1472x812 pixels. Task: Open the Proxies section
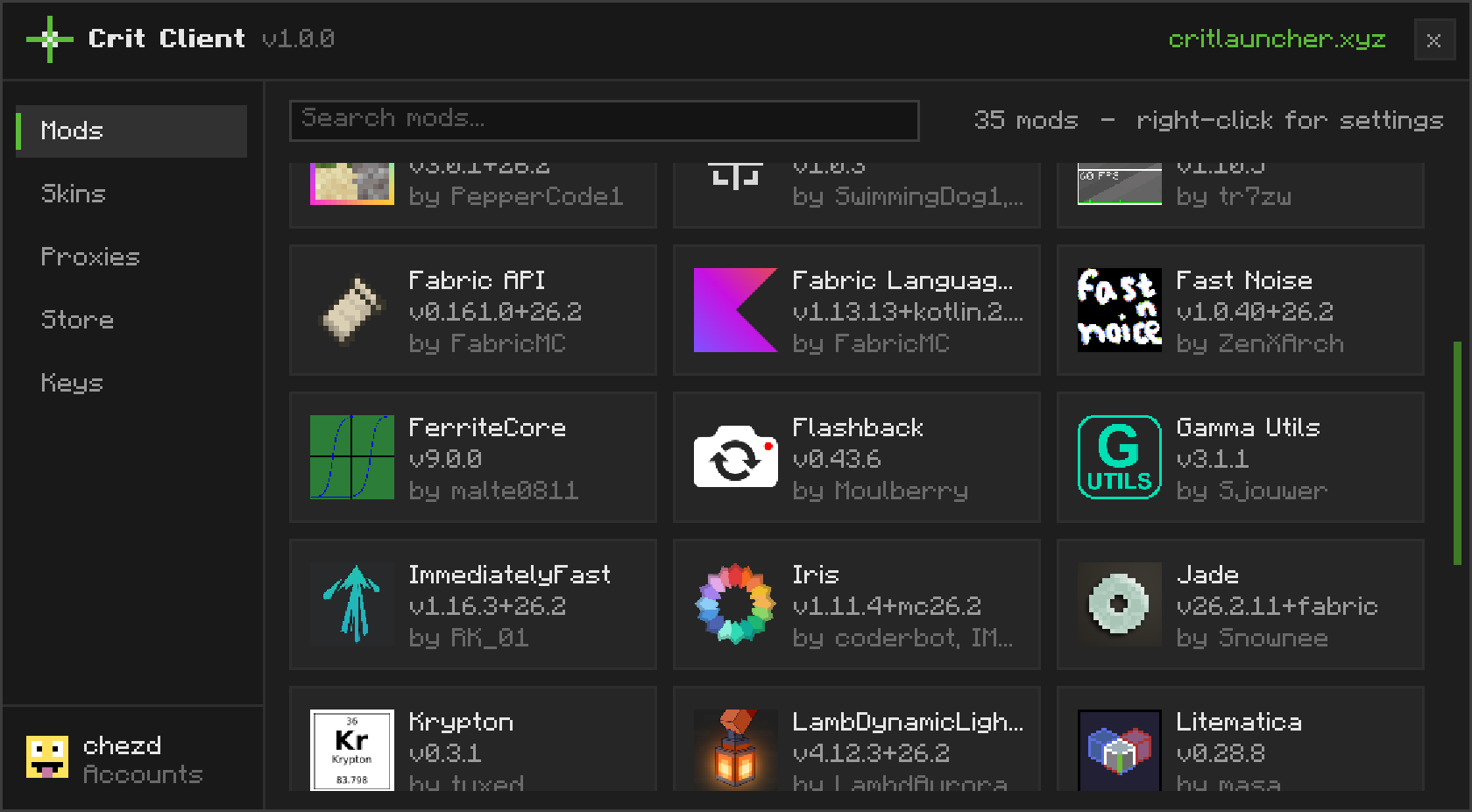pos(131,258)
